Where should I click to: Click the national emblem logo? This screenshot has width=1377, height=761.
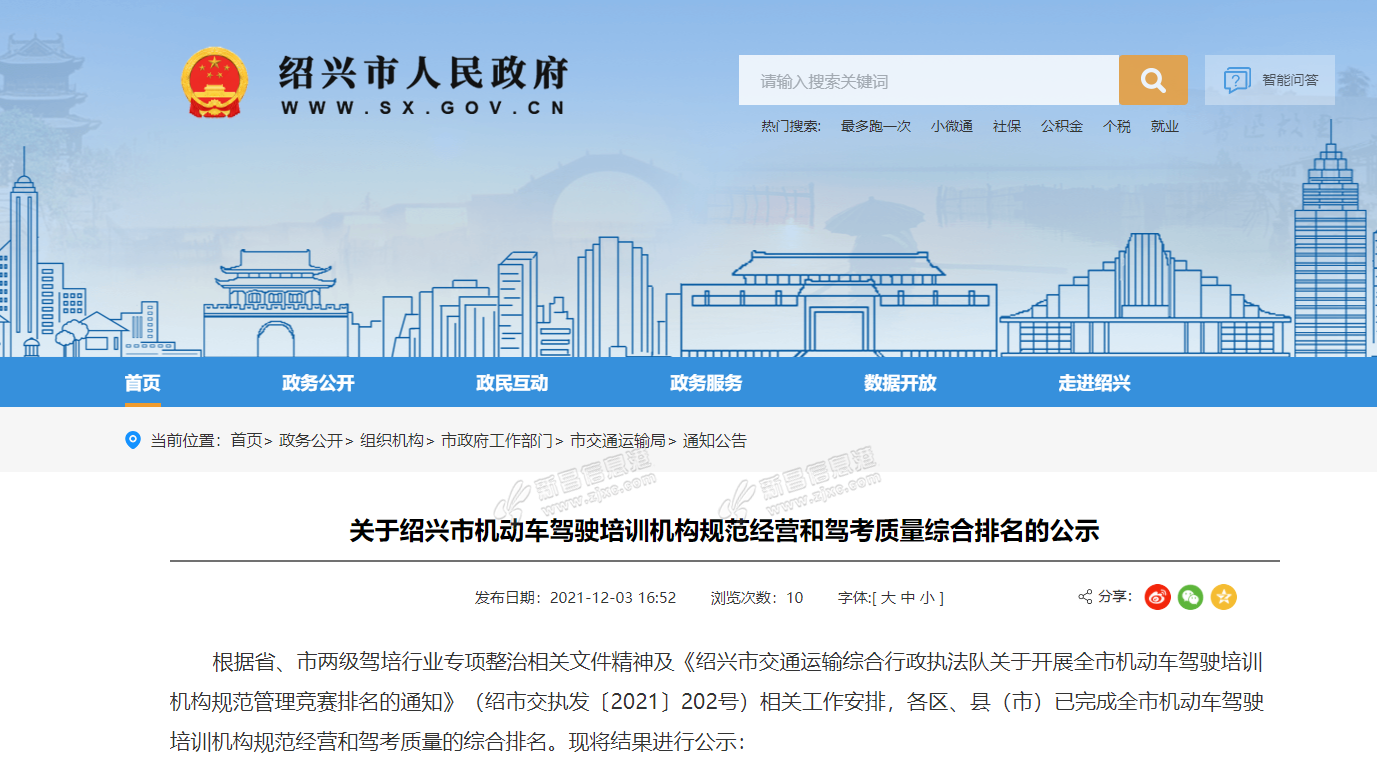click(x=214, y=82)
